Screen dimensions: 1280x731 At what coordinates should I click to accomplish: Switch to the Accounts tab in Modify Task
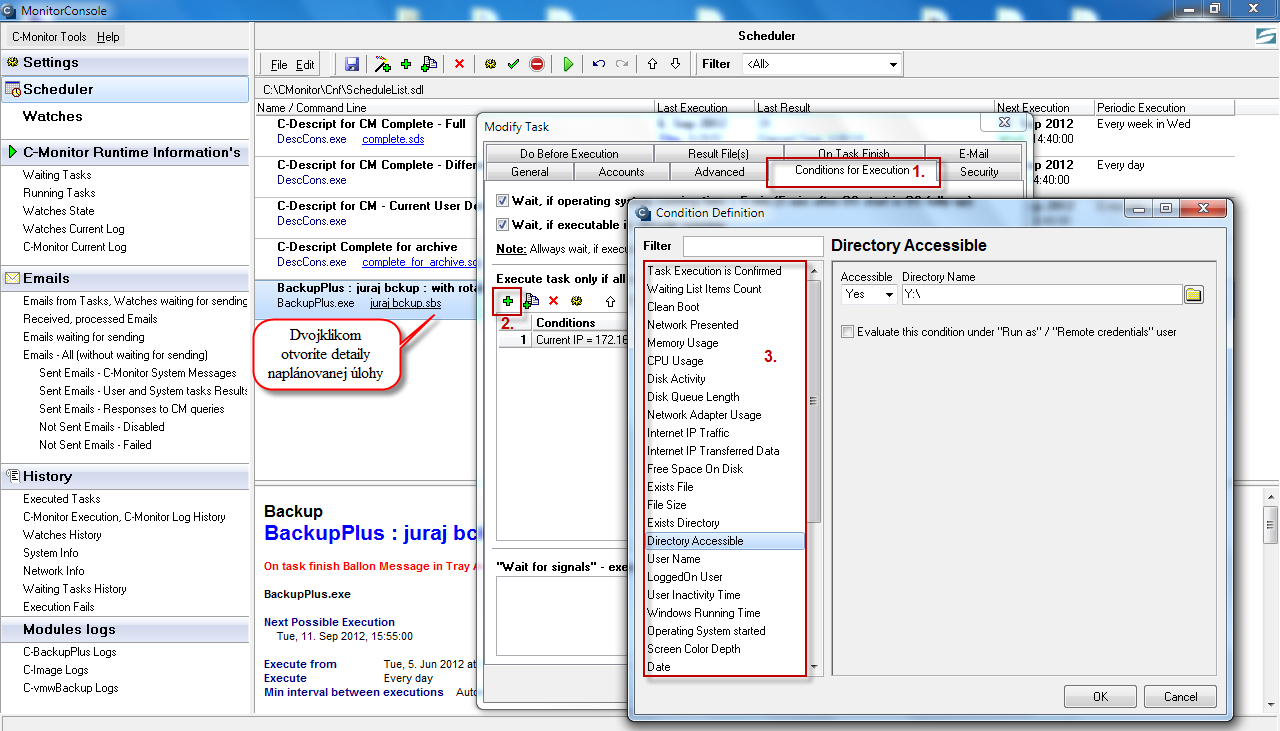[621, 172]
